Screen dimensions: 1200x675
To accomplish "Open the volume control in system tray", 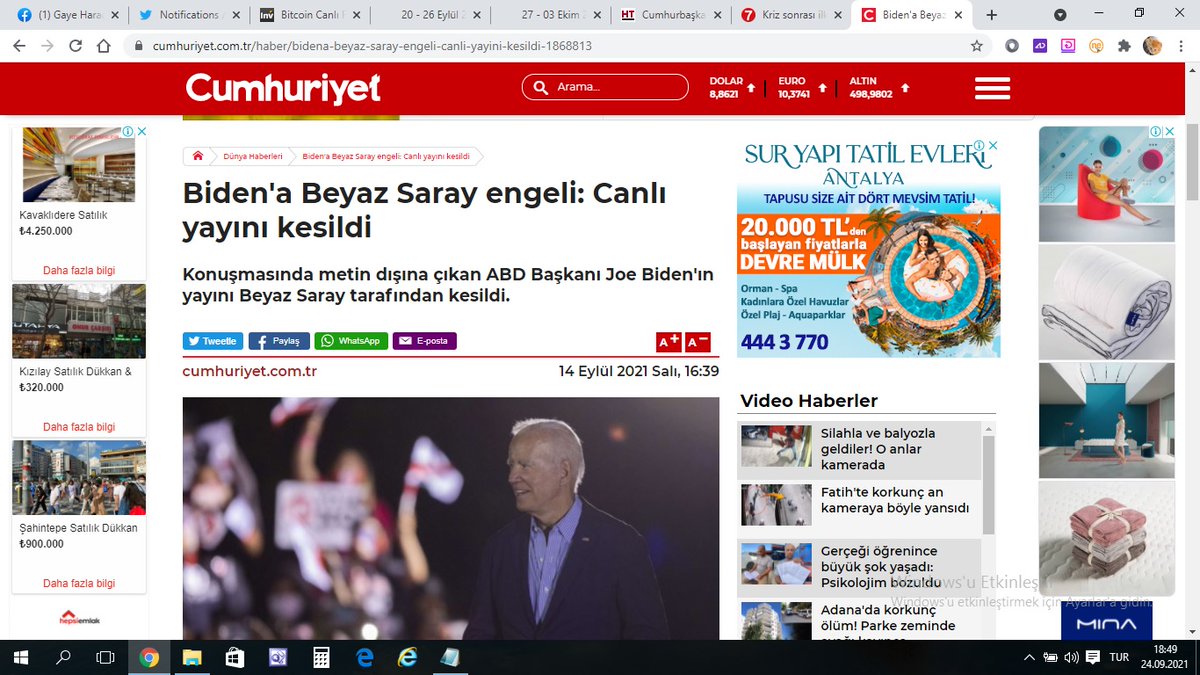I will [x=1072, y=657].
